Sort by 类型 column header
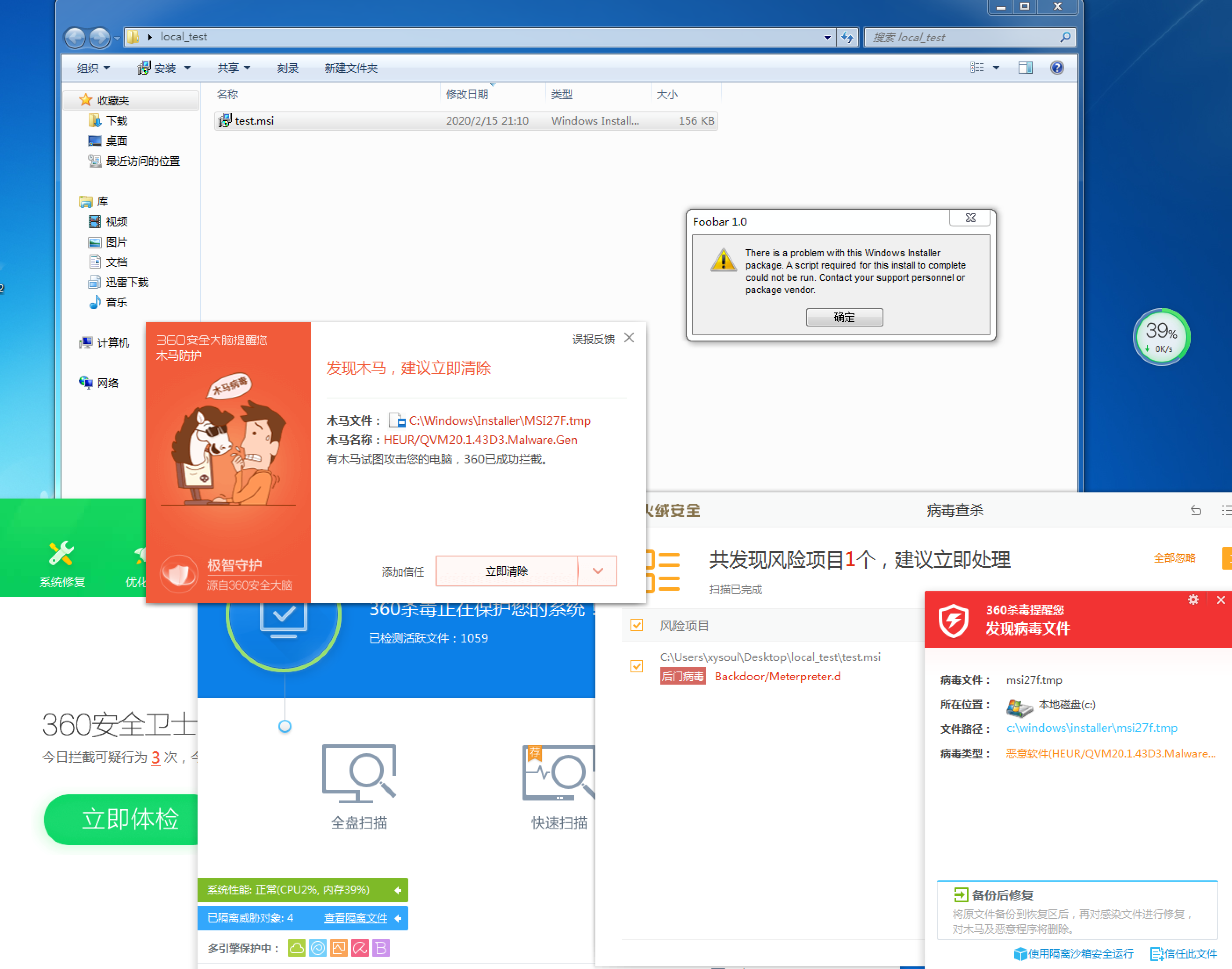Image resolution: width=1232 pixels, height=969 pixels. [562, 94]
